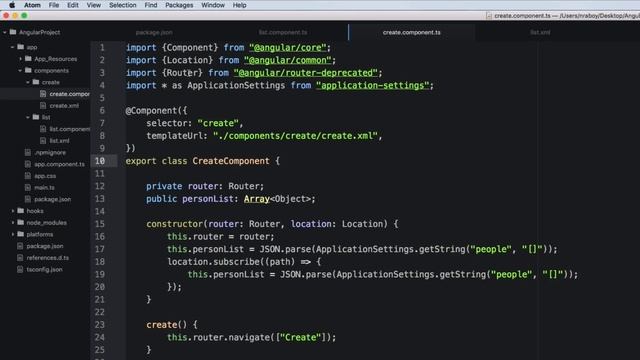
Task: Click the platforms folder icon
Action: pyautogui.click(x=20, y=234)
